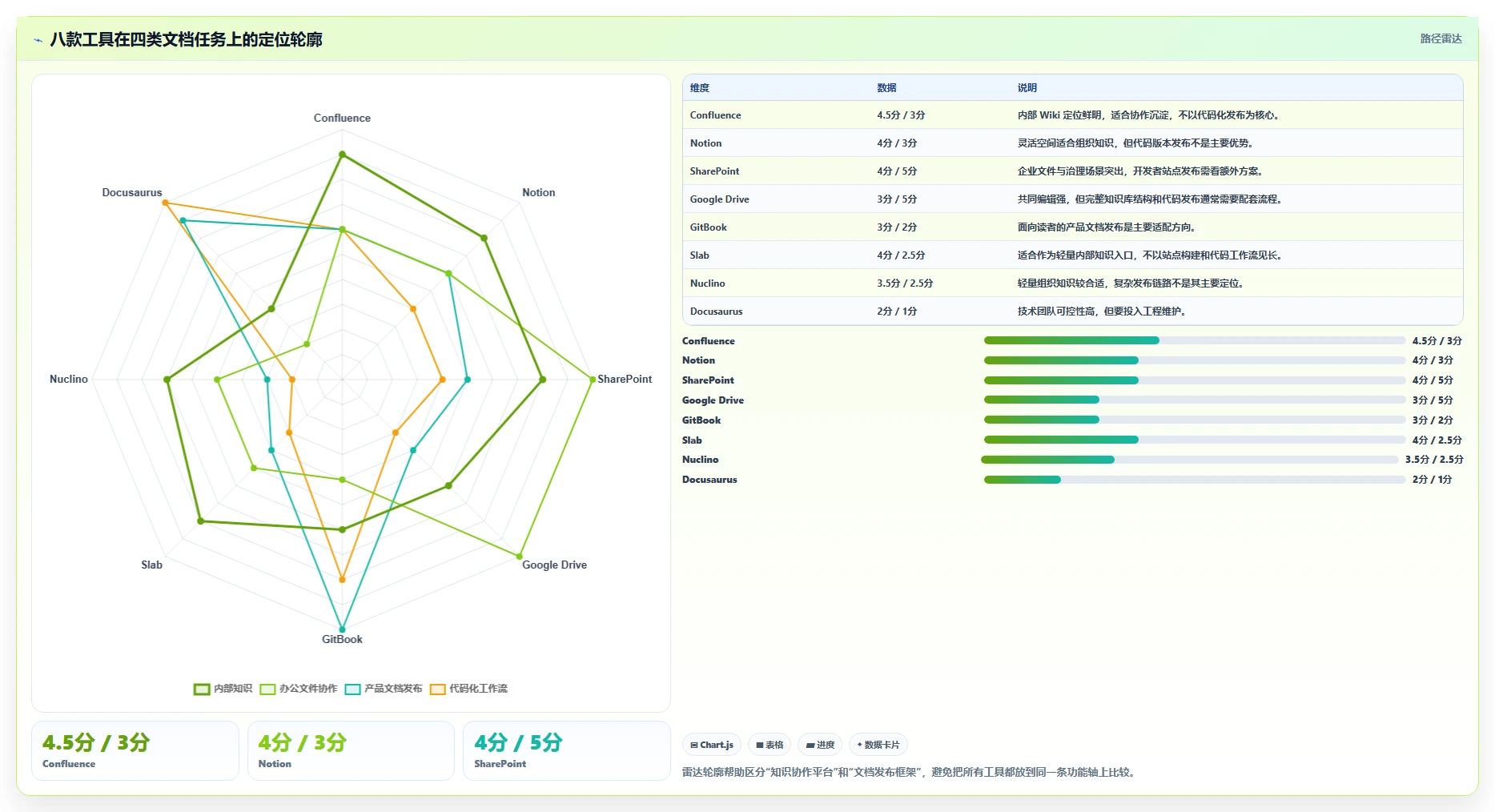Open the Notion 4分 / 3分 stat card
1495x812 pixels.
[x=351, y=750]
